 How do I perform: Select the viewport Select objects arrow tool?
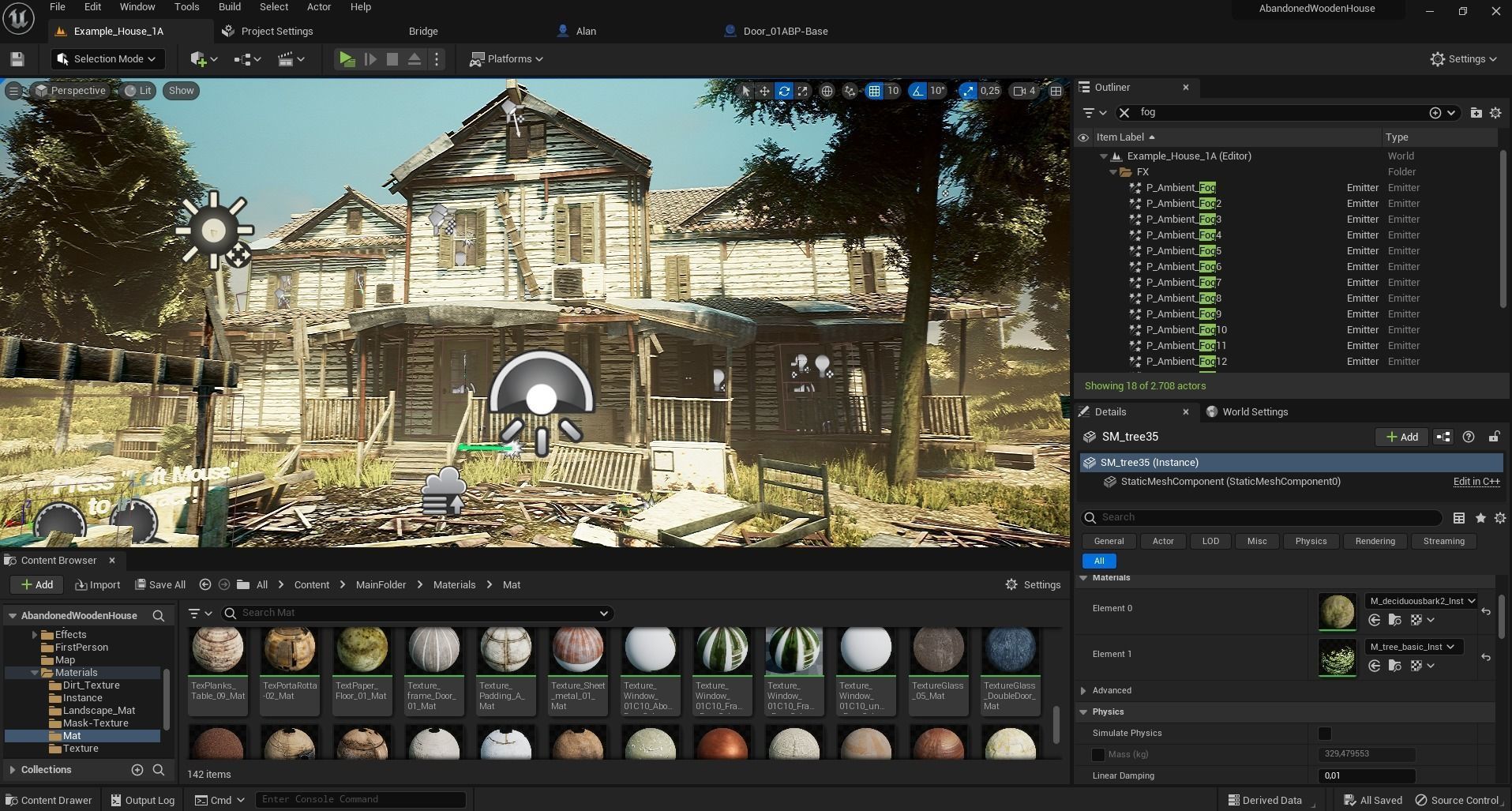tap(745, 91)
